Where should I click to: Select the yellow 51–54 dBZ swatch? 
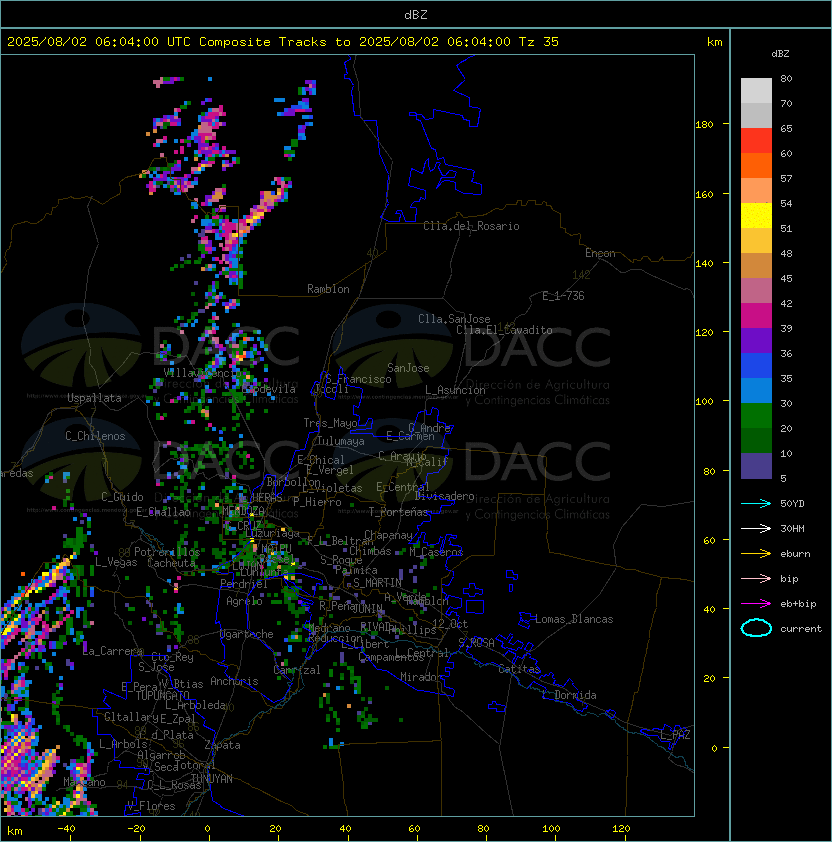(x=756, y=216)
